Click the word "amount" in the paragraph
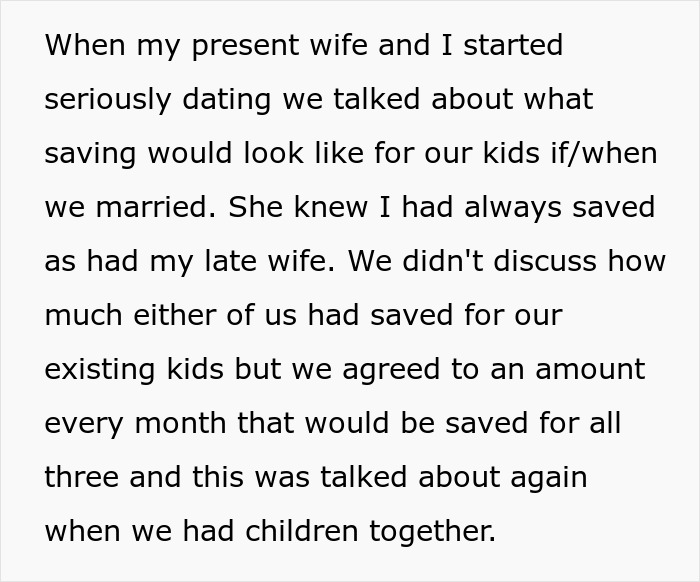Viewport: 700px width, 582px height. point(590,369)
